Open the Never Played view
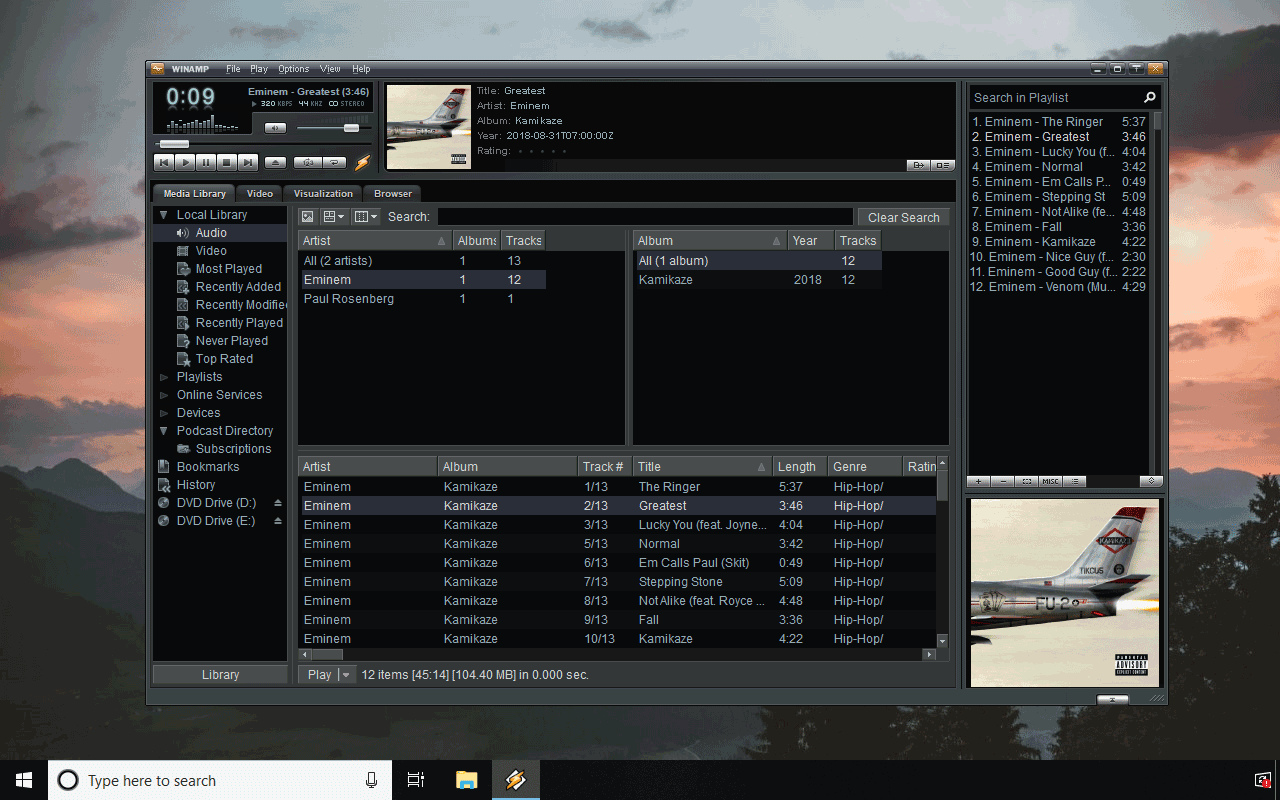1280x800 pixels. click(232, 341)
